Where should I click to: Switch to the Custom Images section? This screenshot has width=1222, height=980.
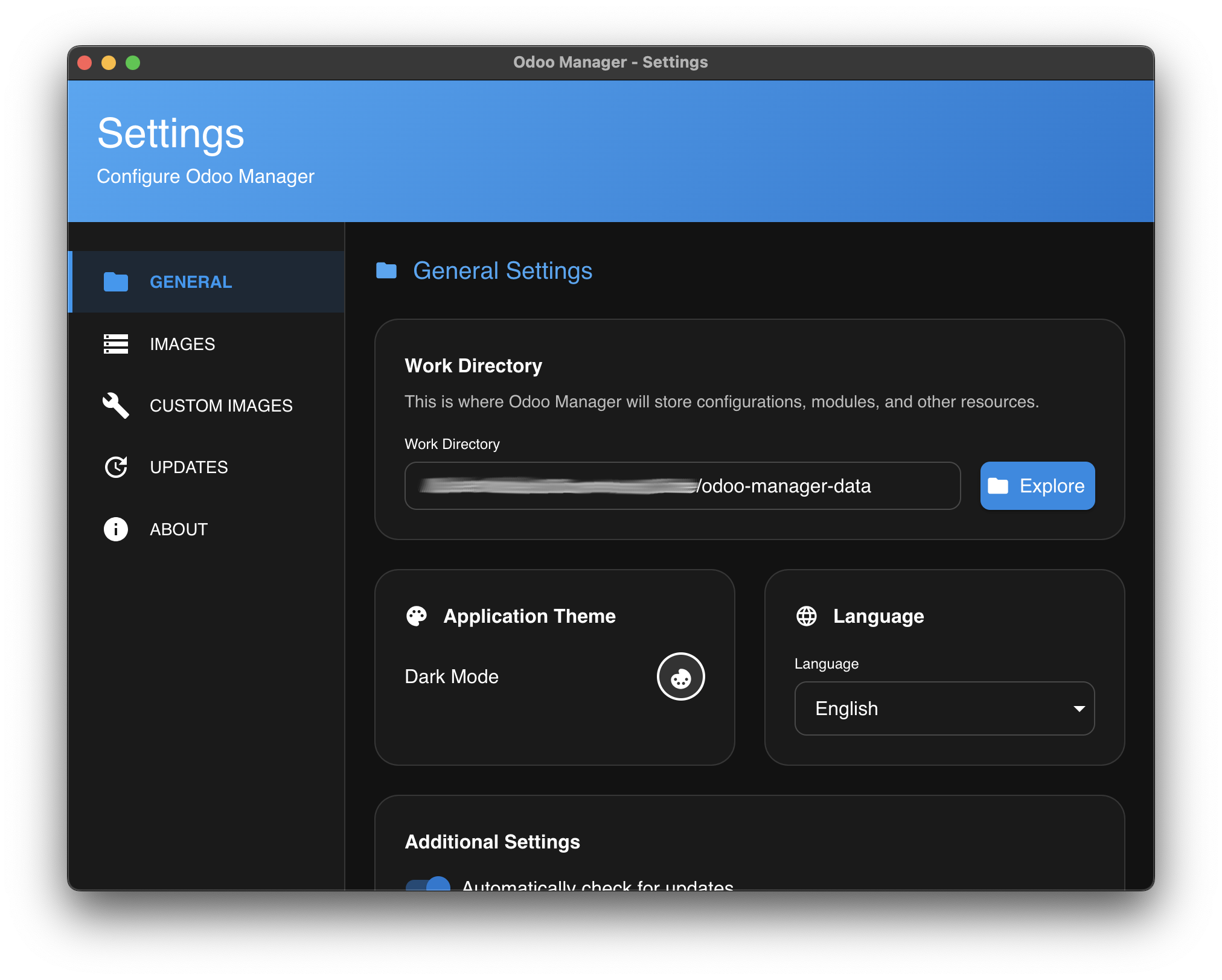[x=221, y=406]
